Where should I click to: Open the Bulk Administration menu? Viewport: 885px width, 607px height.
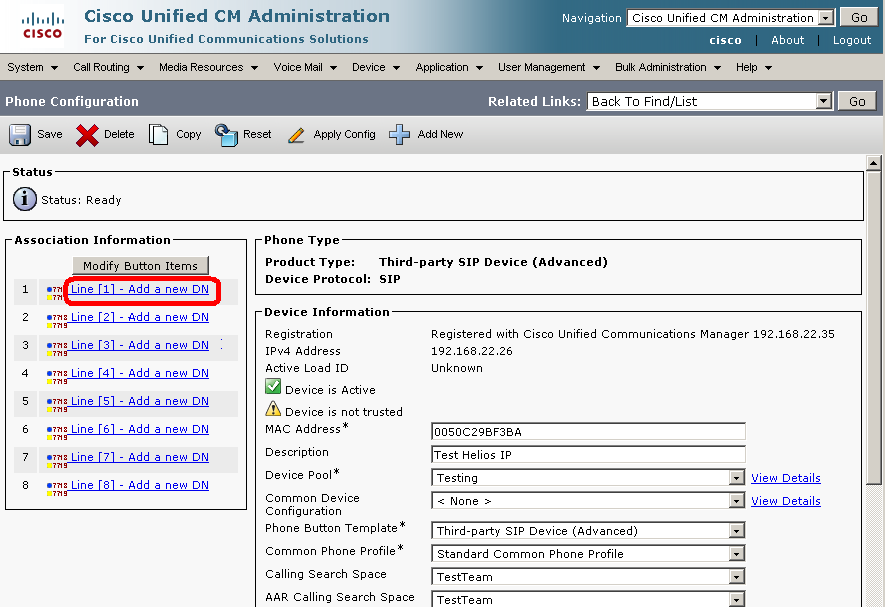tap(668, 67)
